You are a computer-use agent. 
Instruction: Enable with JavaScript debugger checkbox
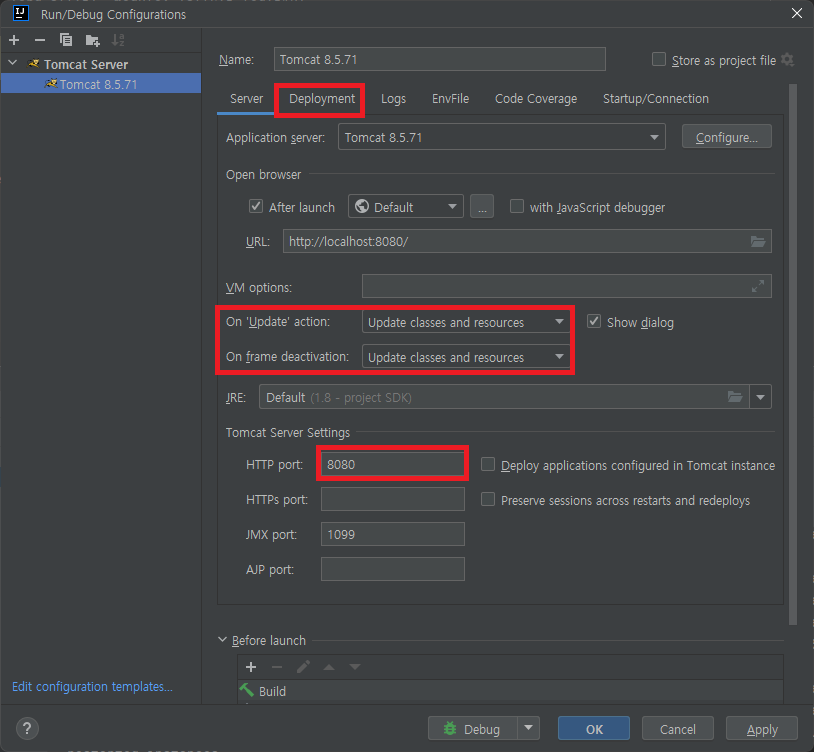point(517,206)
